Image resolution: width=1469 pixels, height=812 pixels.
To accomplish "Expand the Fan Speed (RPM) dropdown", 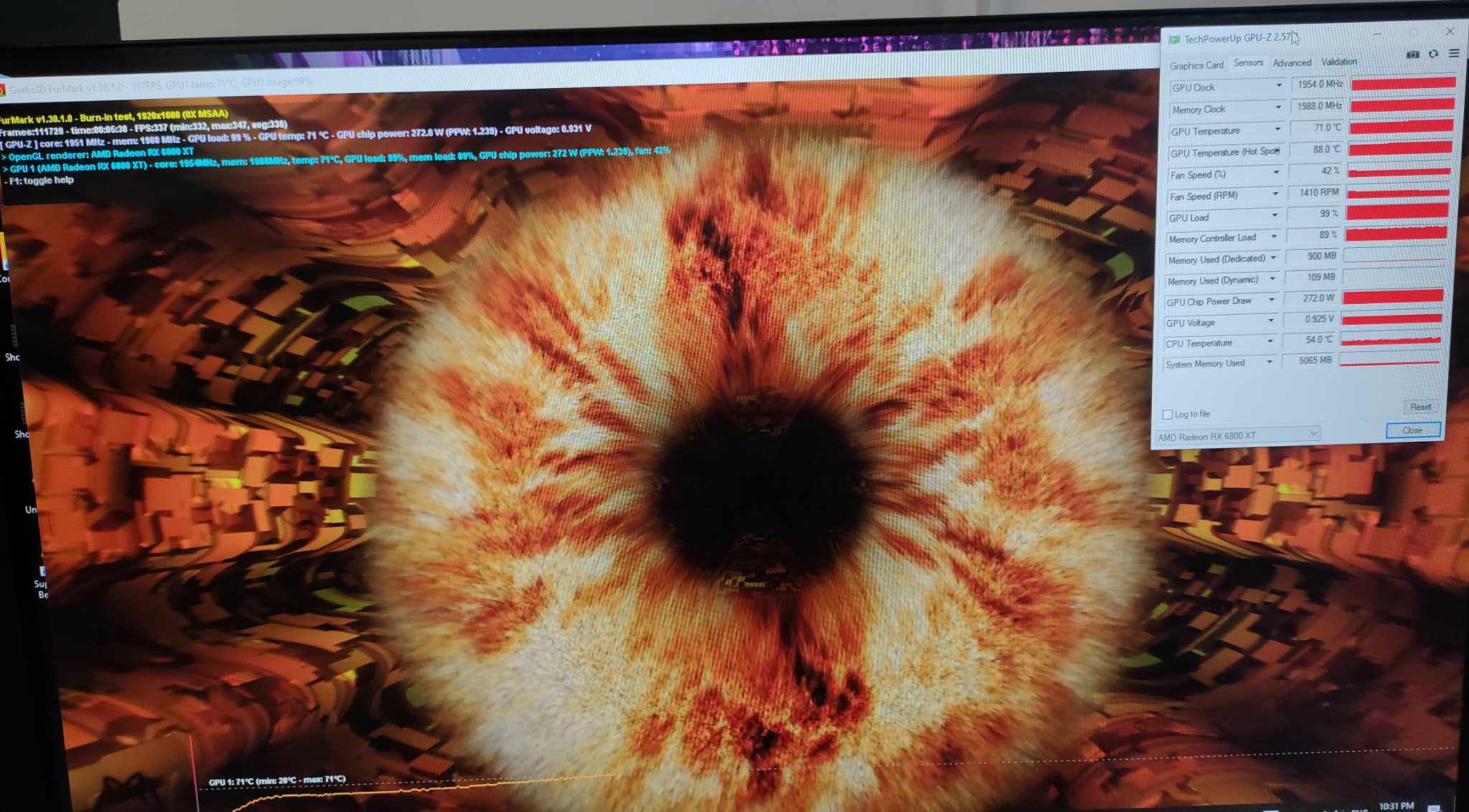I will (1275, 194).
